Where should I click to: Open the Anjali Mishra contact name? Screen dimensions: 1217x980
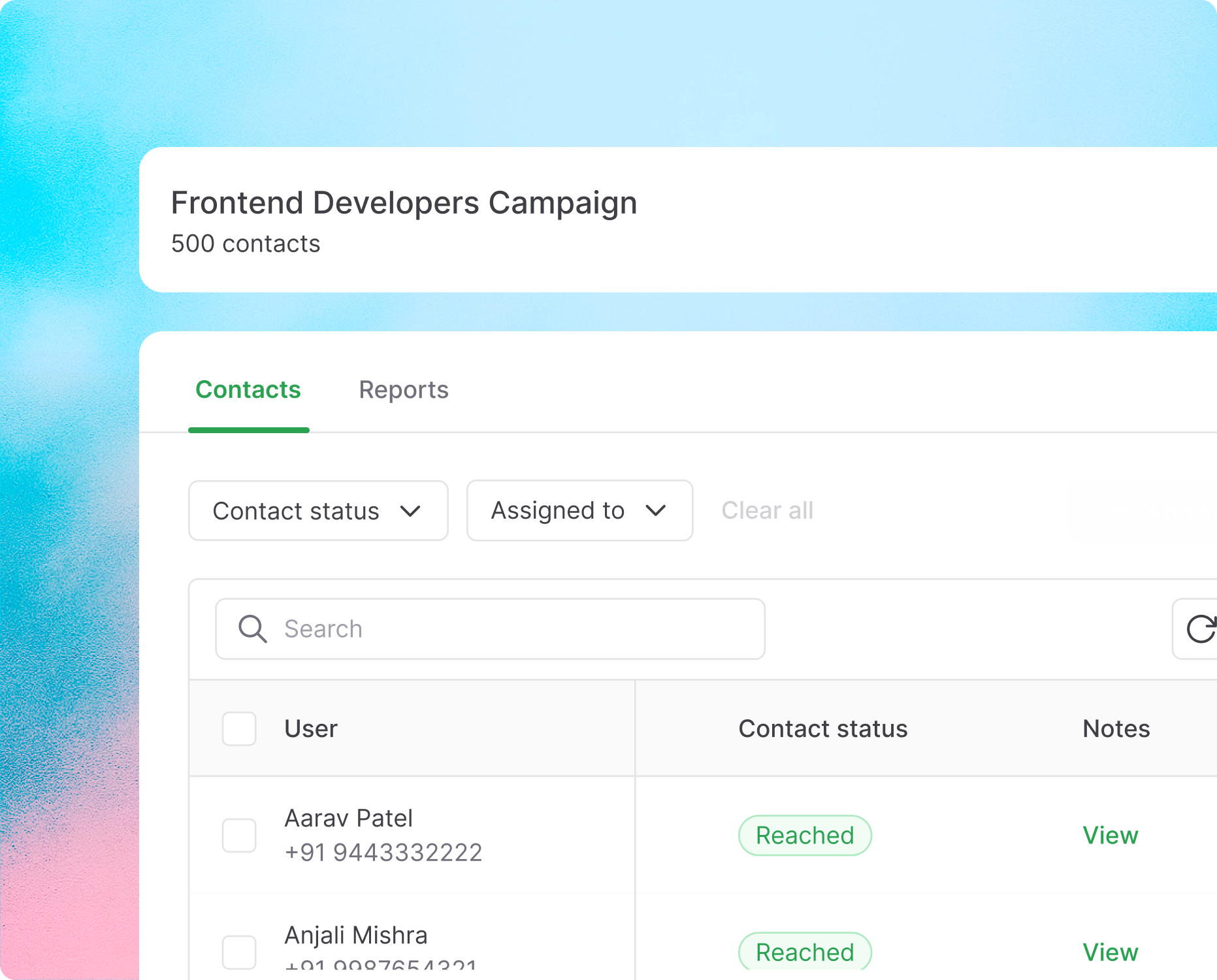click(356, 936)
